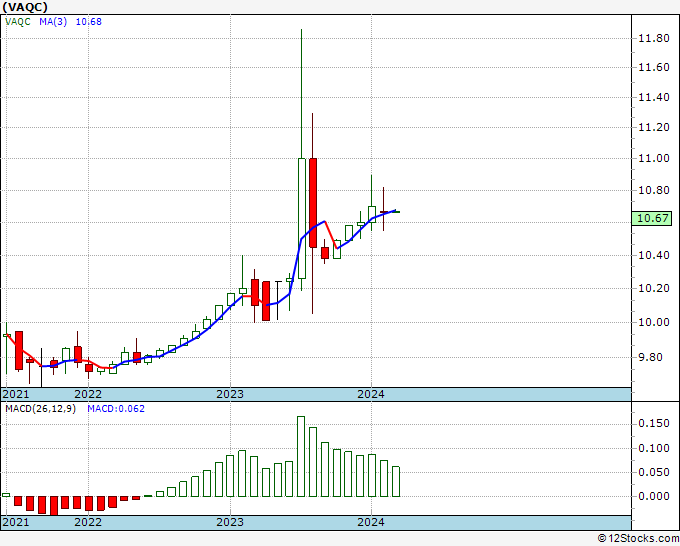
Task: Click the 10.20 price axis label
Action: coord(654,288)
